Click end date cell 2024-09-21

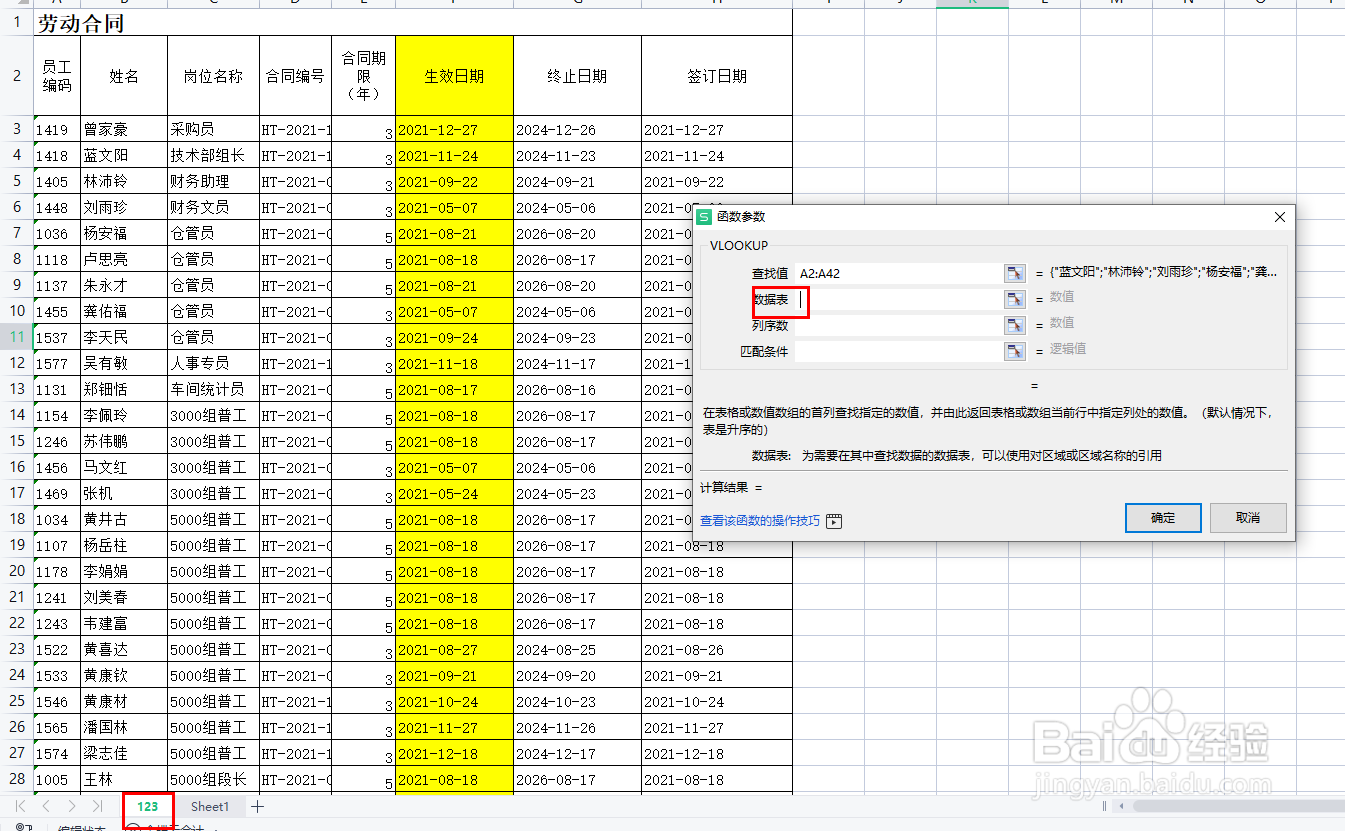pyautogui.click(x=577, y=181)
